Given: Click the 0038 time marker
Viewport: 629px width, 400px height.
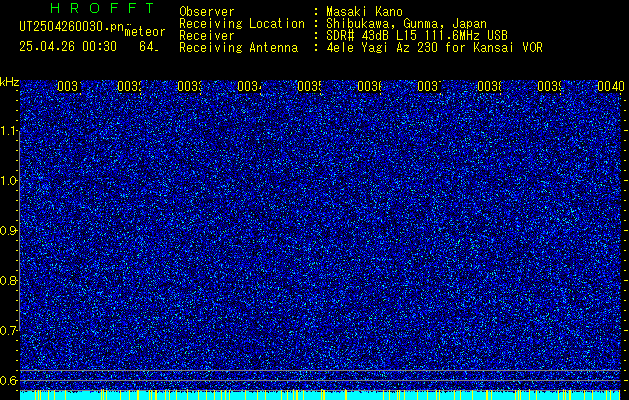Looking at the screenshot, I should pyautogui.click(x=489, y=87).
